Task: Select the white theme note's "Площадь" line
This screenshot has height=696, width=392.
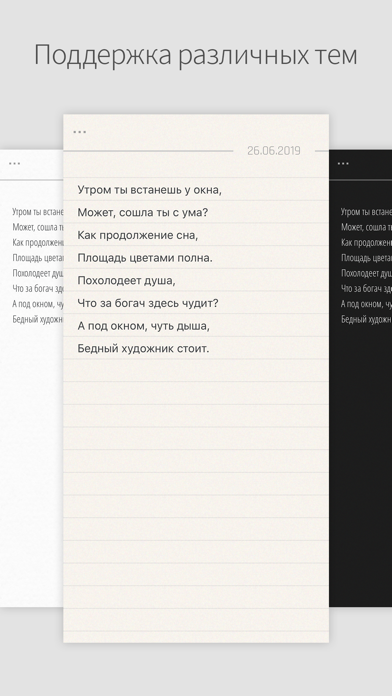Action: [x=38, y=258]
